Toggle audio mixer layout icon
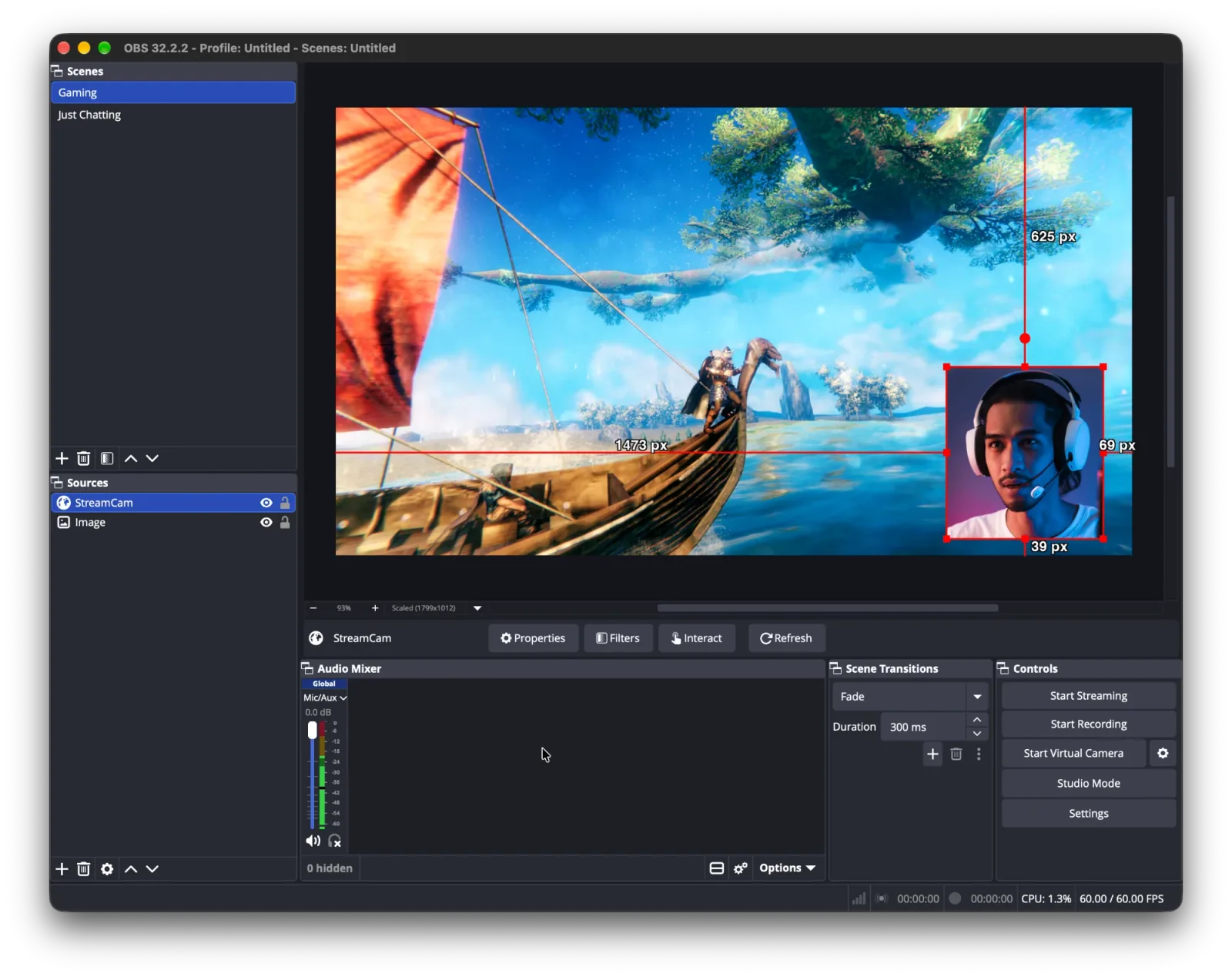This screenshot has width=1232, height=977. (716, 868)
